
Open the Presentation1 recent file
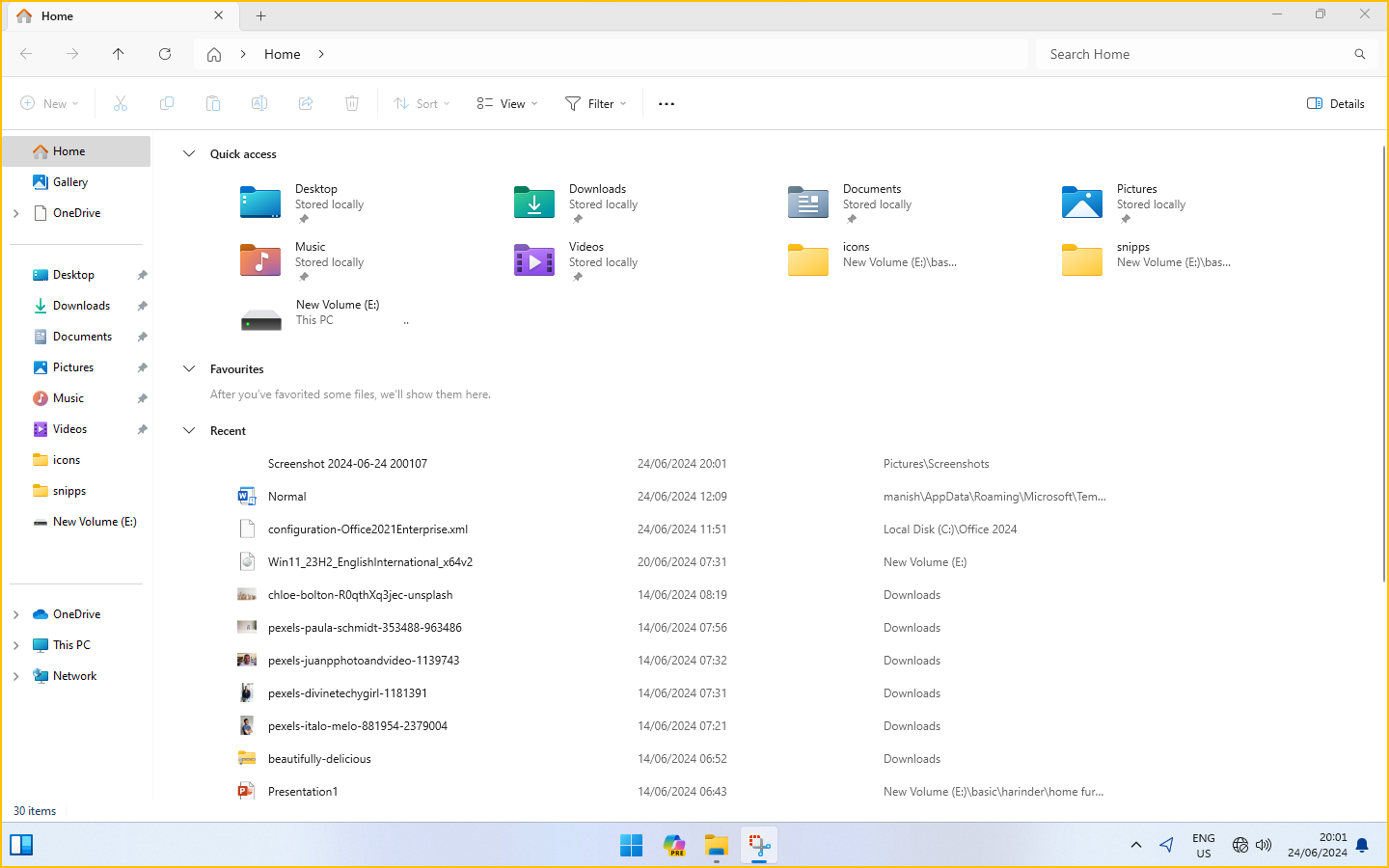tap(303, 792)
